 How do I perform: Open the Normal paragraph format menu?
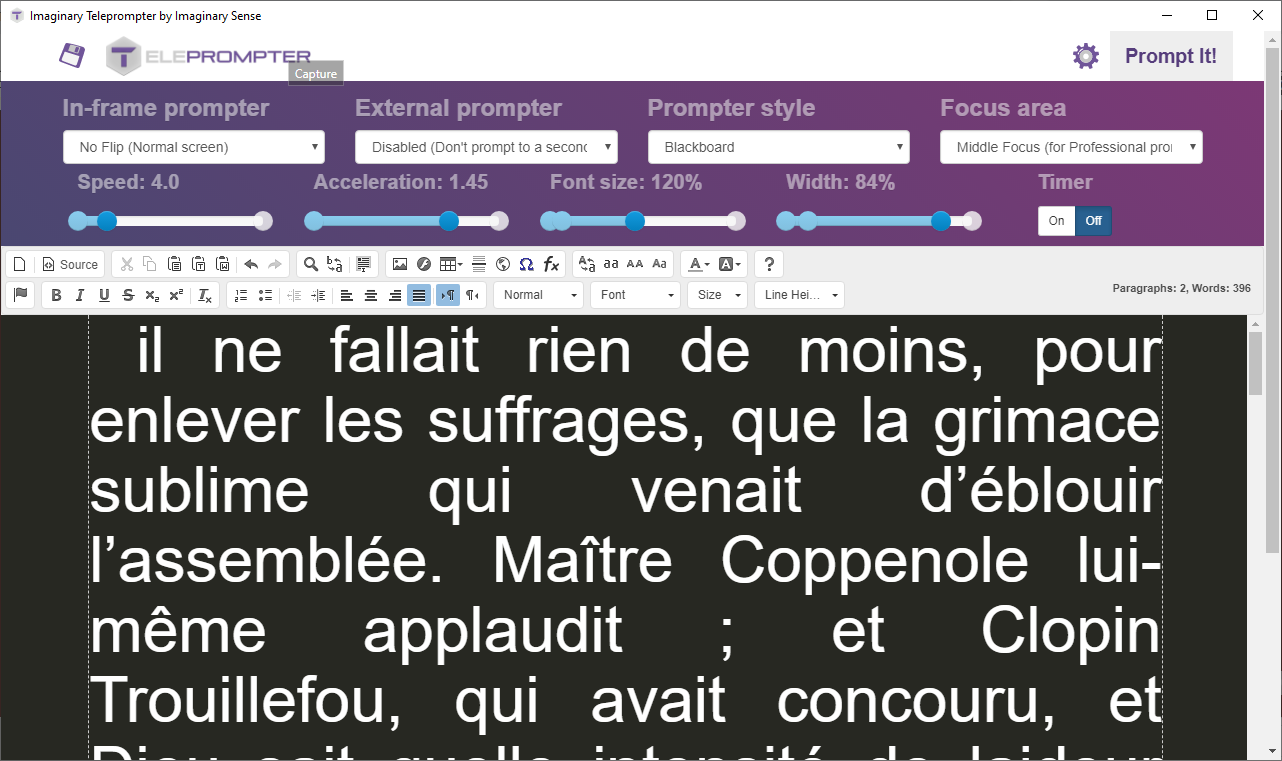click(538, 295)
